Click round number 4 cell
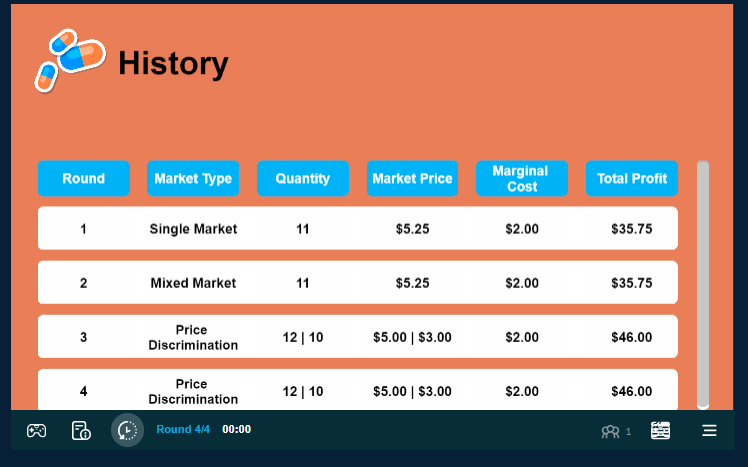748x467 pixels. coord(83,391)
